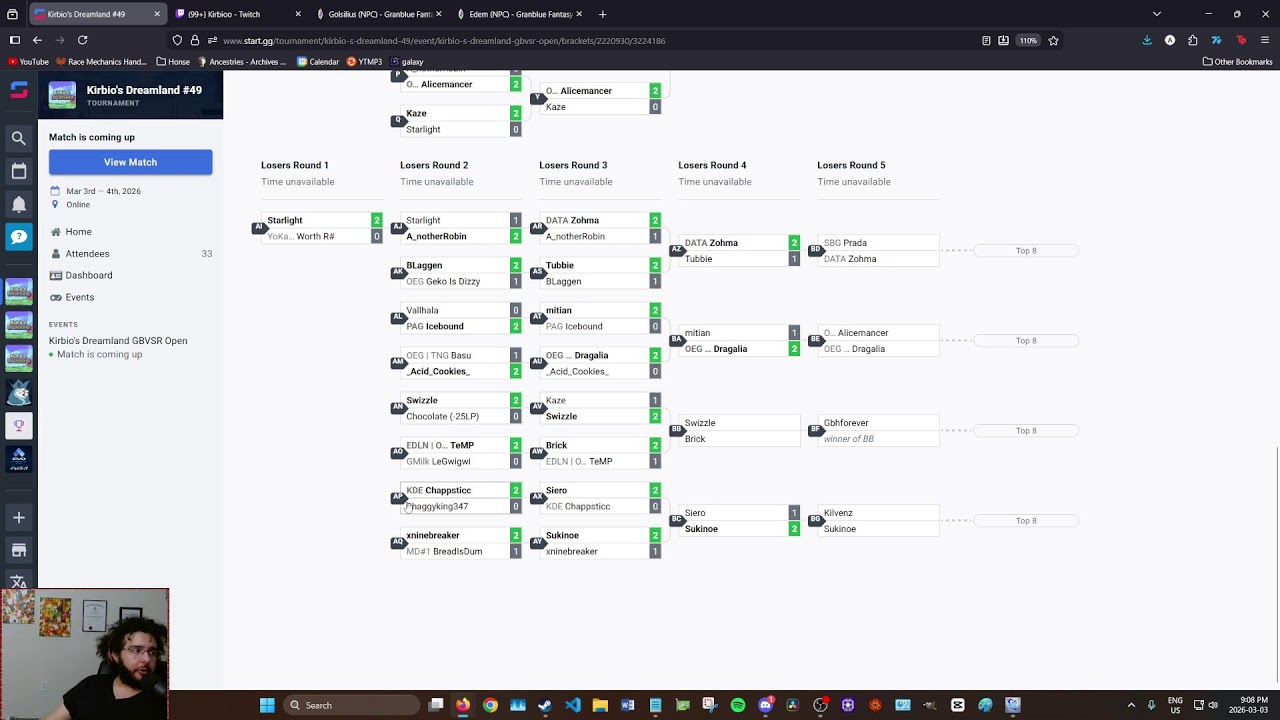Click the padlock site information icon
Viewport: 1280px width, 720px height.
(x=194, y=40)
